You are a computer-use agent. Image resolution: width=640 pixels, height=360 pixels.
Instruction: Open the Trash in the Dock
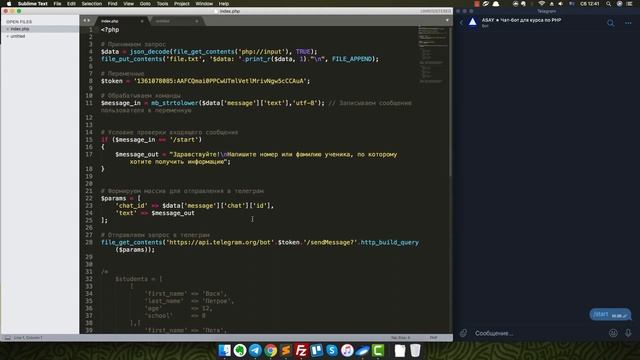[415, 350]
